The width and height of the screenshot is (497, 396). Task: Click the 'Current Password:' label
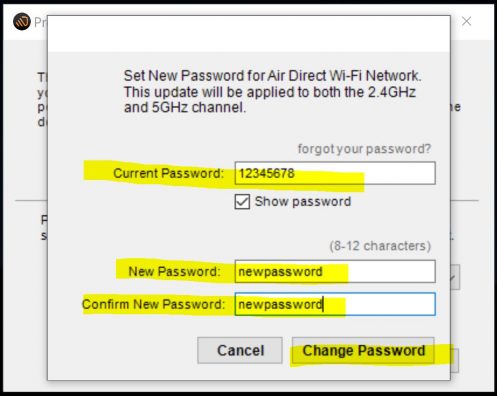point(168,173)
